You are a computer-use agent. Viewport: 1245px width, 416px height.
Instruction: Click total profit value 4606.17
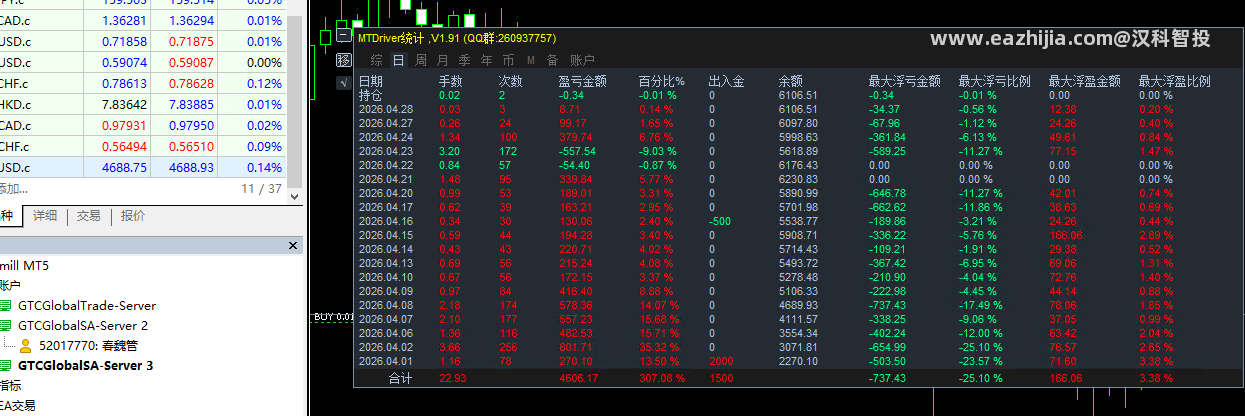(578, 378)
